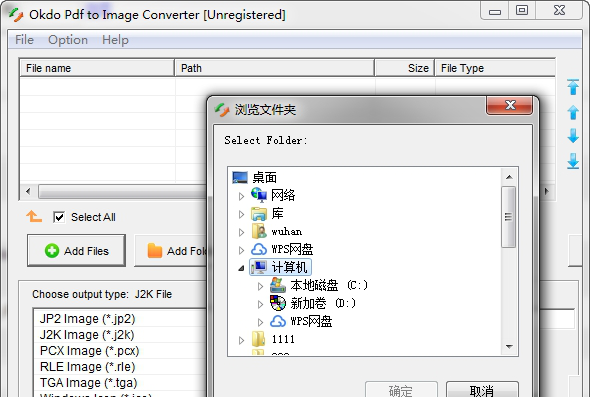Select 计算机 label in folder tree
590x412 pixels.
[x=289, y=267]
